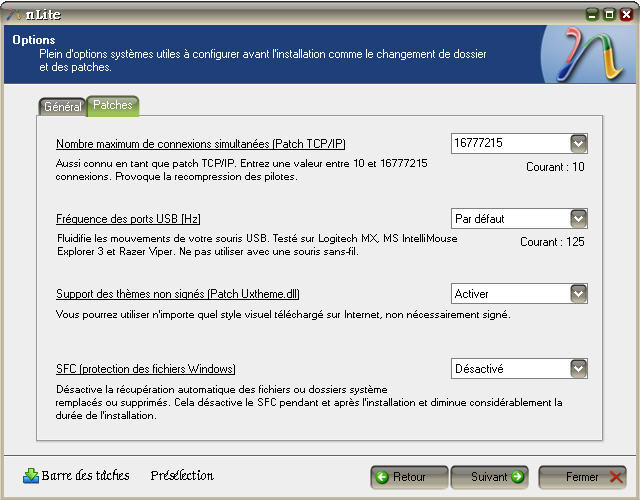This screenshot has width=640, height=500.
Task: Click the Barre des tâches tray icon
Action: point(31,476)
